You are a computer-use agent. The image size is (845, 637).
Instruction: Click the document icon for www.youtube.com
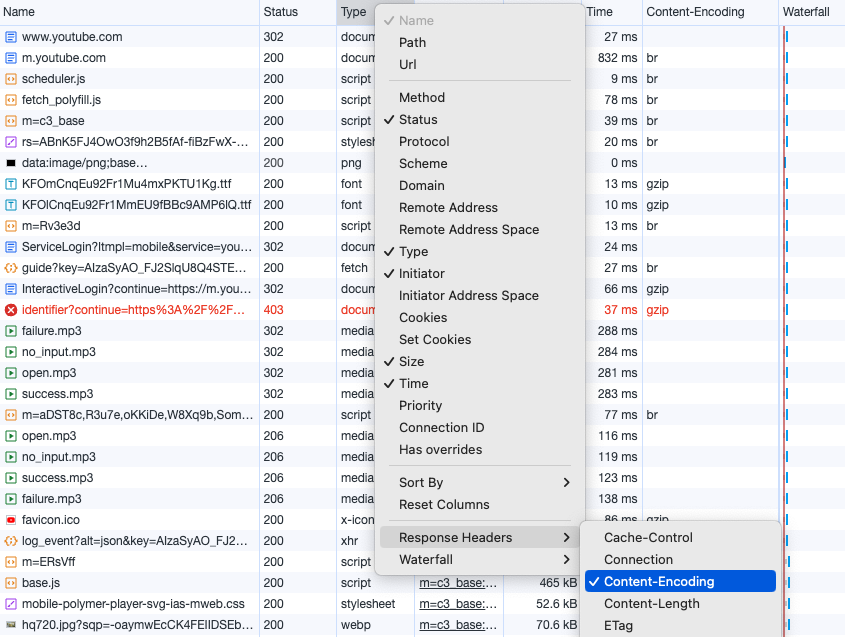(x=11, y=37)
